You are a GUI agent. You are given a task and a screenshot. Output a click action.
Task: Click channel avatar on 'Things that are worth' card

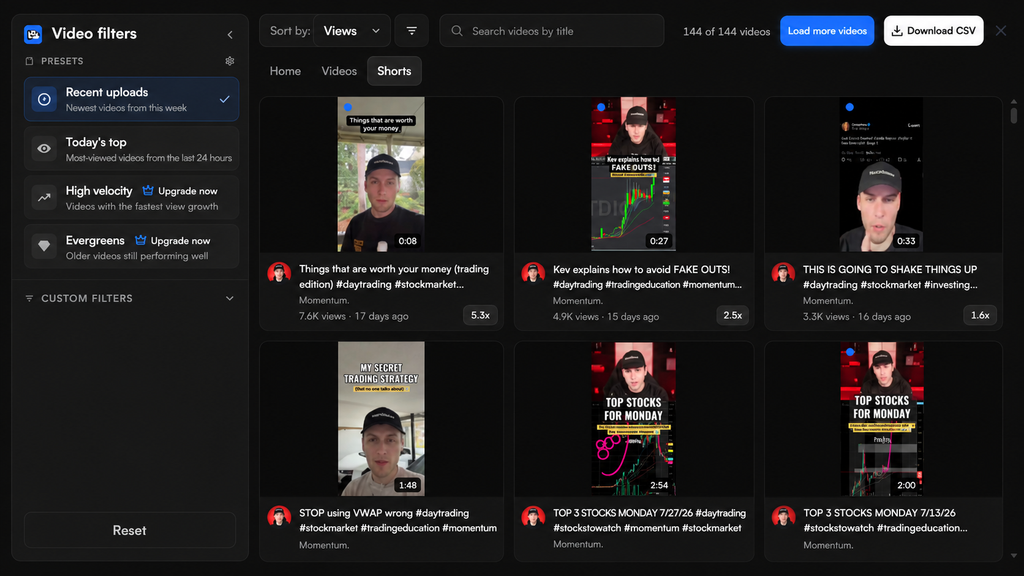(279, 272)
